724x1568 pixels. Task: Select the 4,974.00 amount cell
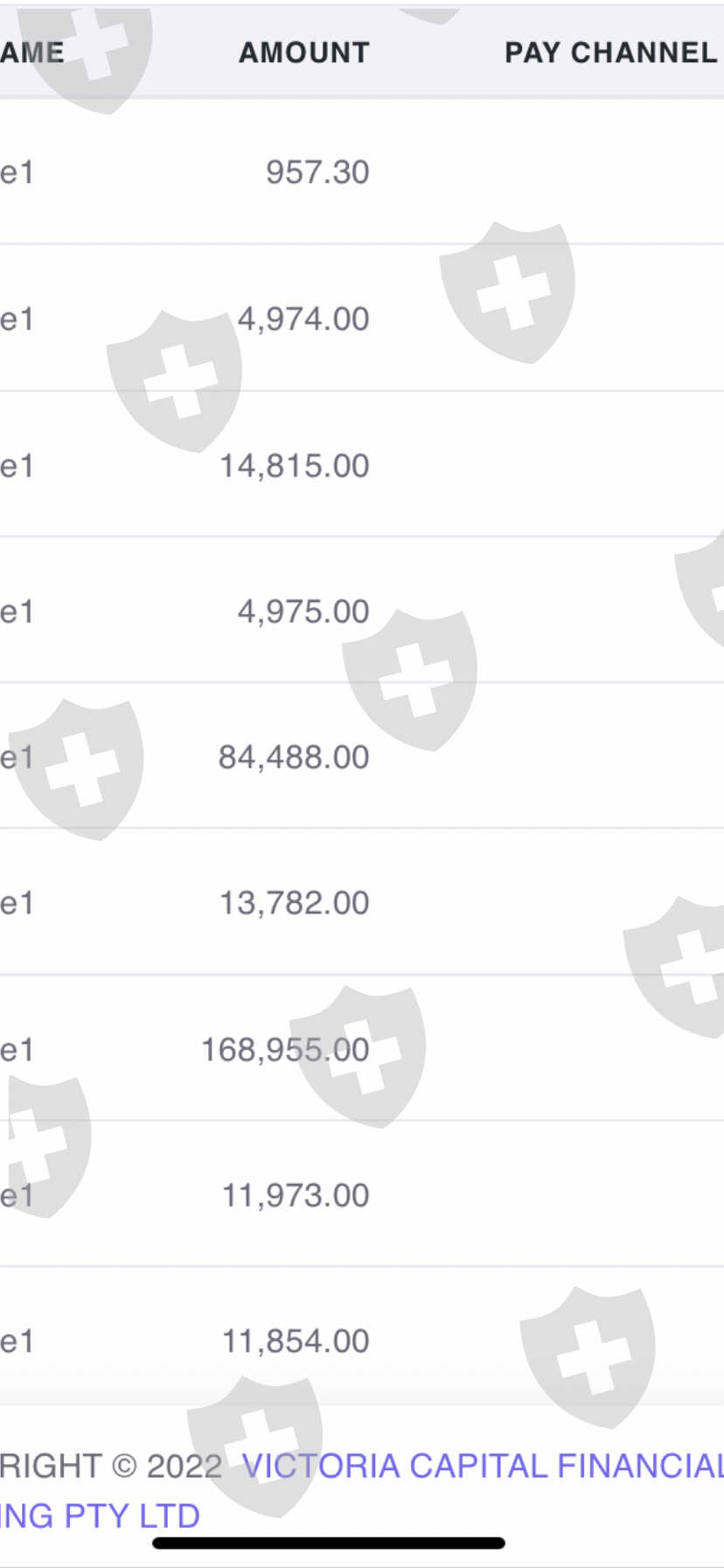[x=303, y=319]
